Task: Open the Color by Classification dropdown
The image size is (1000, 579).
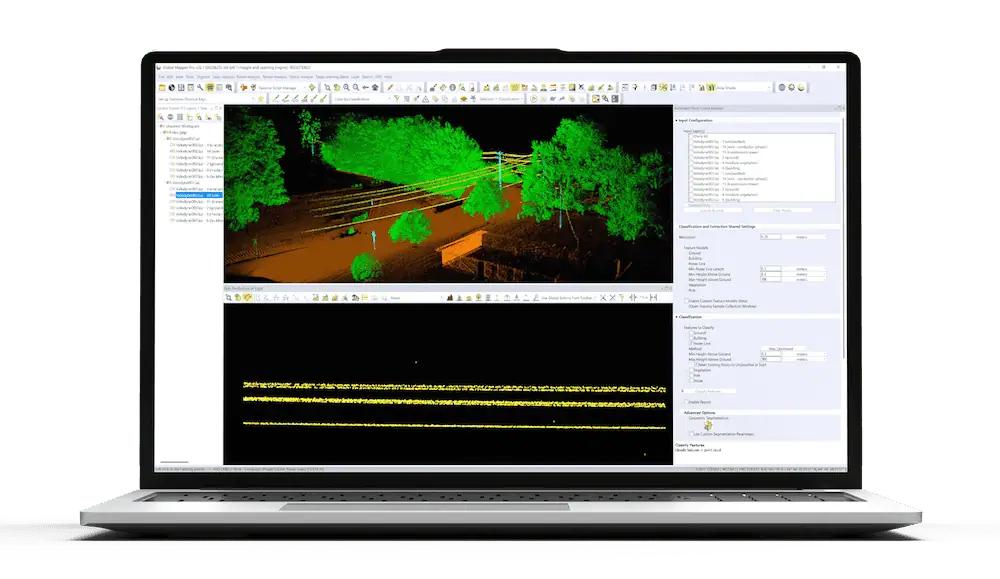Action: click(x=362, y=99)
